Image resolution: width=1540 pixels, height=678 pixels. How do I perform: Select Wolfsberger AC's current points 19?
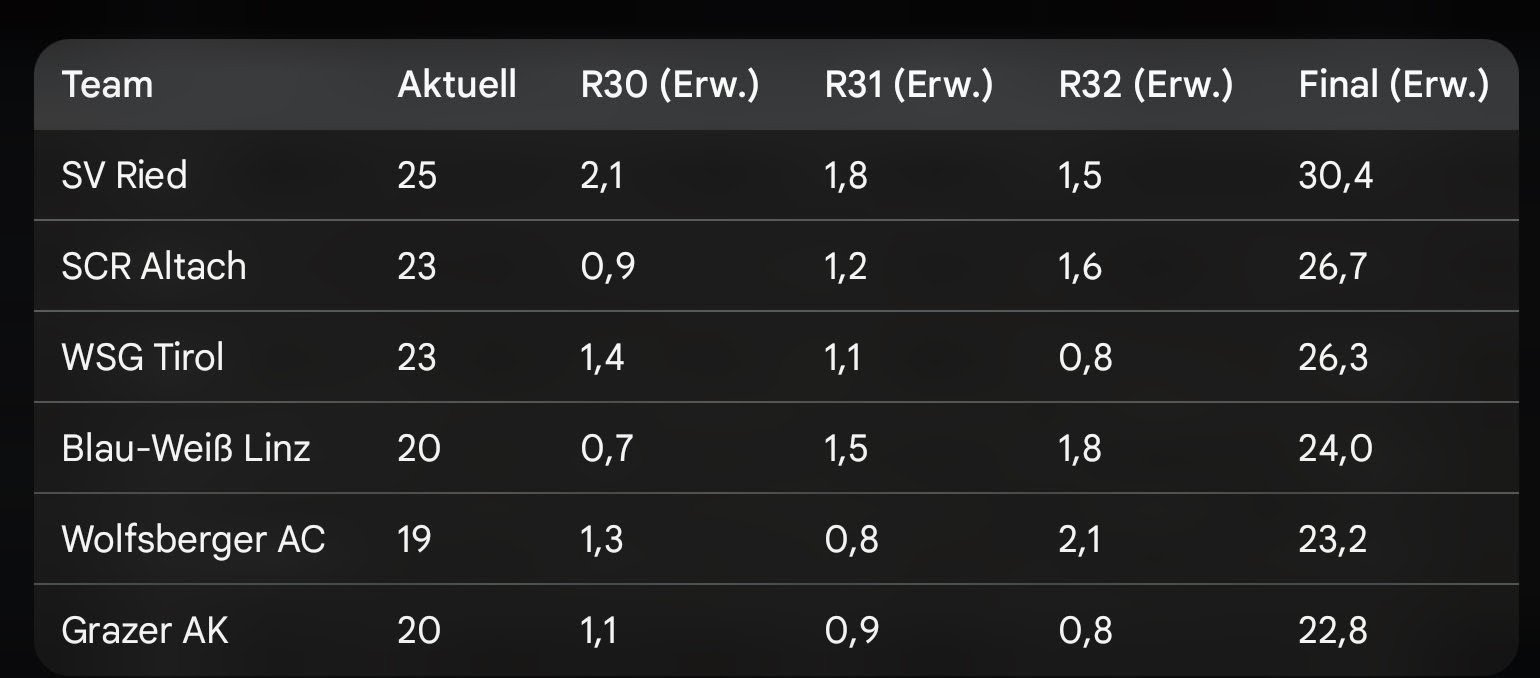click(x=414, y=539)
